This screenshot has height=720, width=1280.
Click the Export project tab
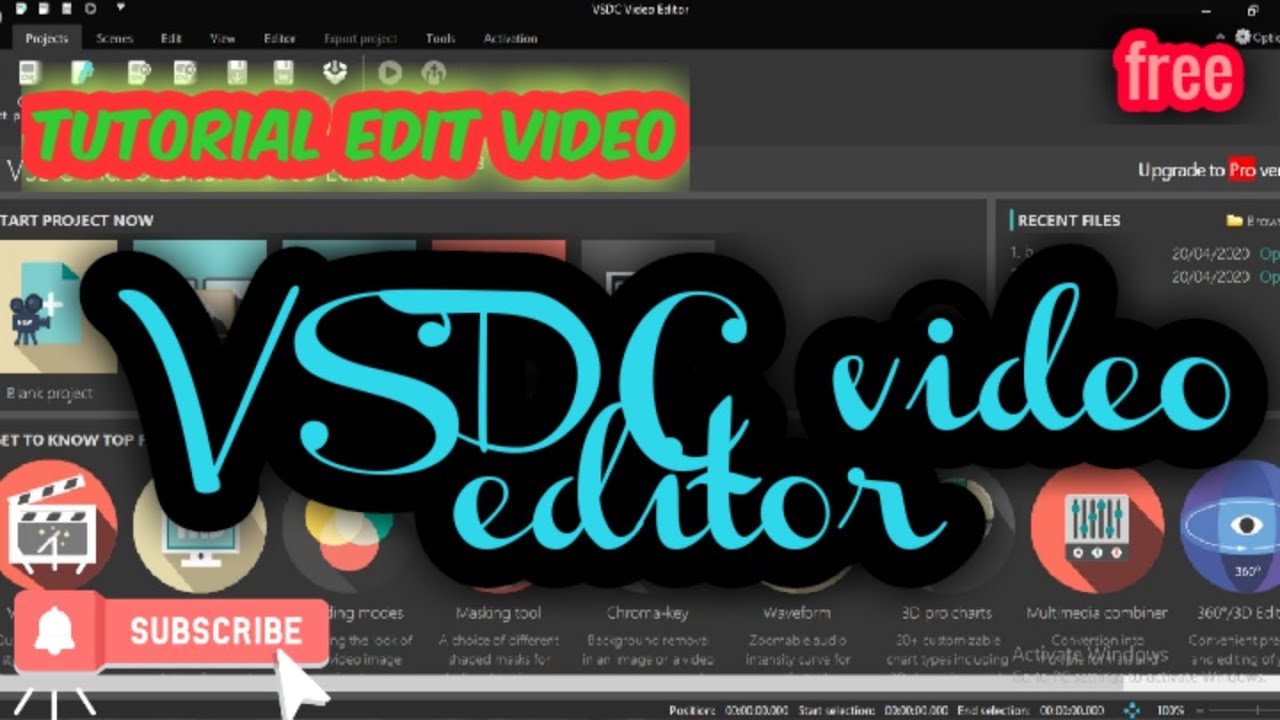360,38
